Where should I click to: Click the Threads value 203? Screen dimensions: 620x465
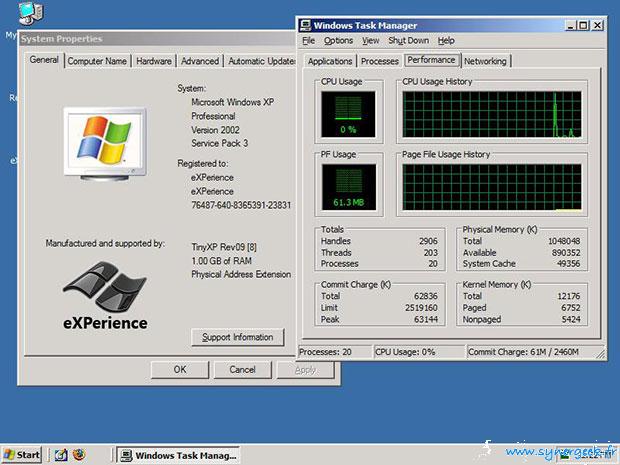click(x=431, y=253)
